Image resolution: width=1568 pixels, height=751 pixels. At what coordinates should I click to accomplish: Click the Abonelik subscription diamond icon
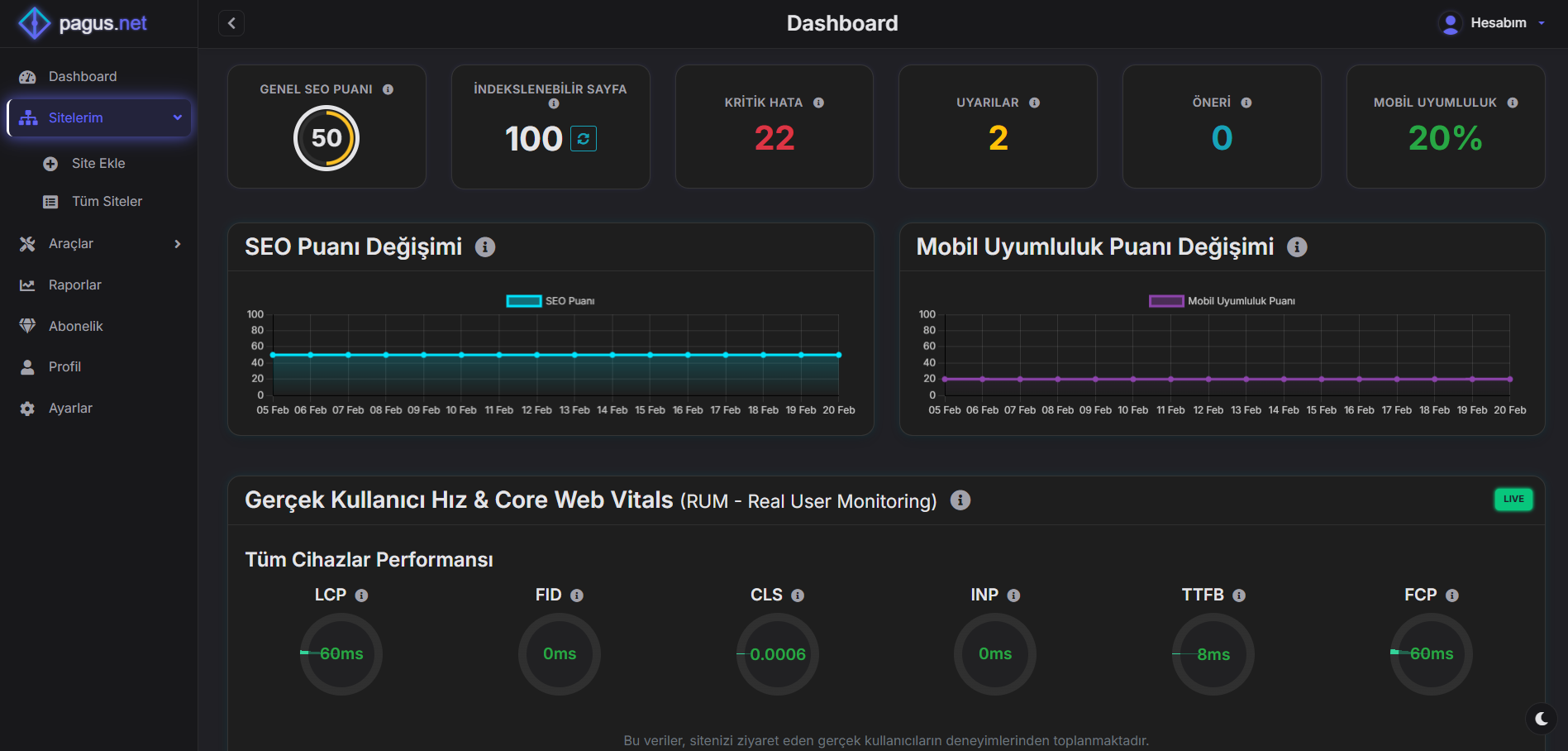27,326
